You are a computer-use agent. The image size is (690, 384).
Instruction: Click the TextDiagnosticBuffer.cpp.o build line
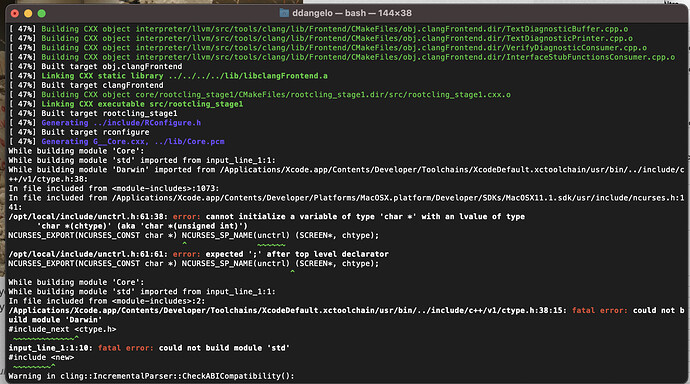coord(319,29)
